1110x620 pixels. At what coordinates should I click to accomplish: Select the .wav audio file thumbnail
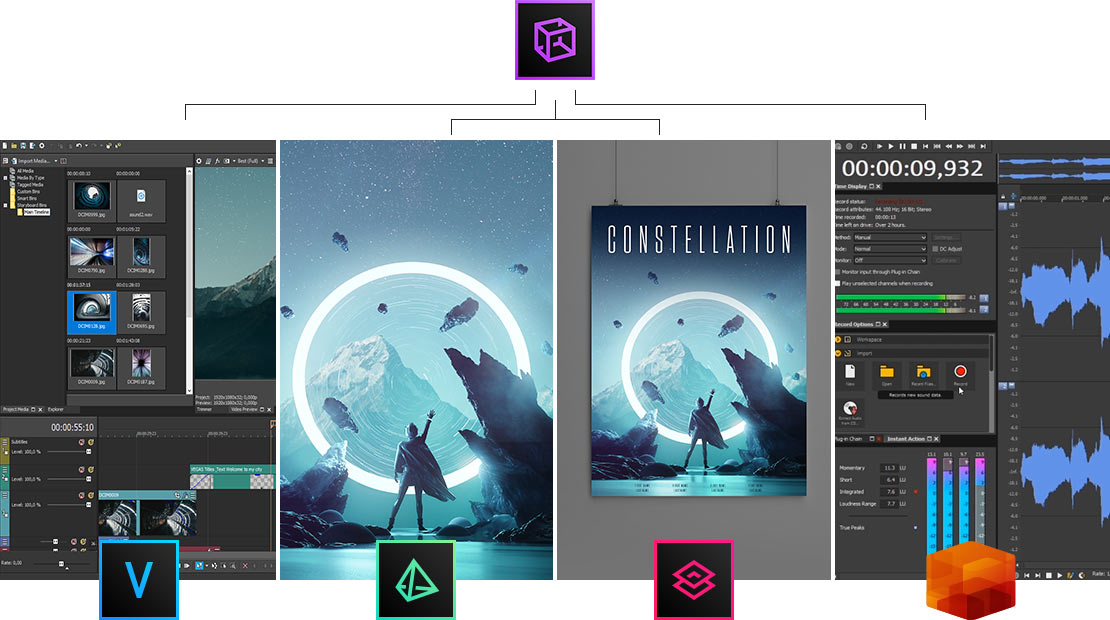coord(141,200)
